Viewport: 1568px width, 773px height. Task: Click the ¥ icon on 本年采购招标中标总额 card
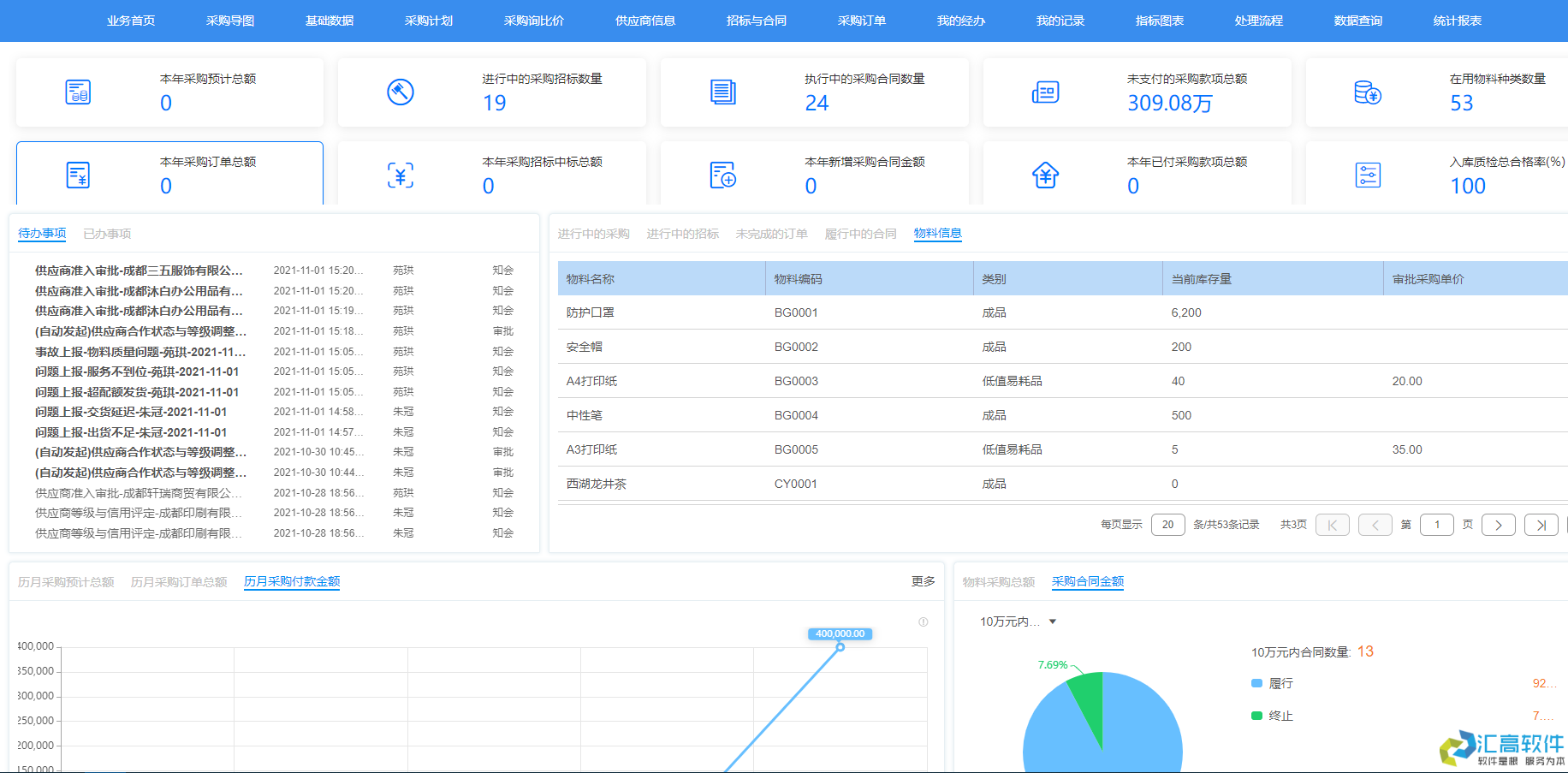click(401, 174)
